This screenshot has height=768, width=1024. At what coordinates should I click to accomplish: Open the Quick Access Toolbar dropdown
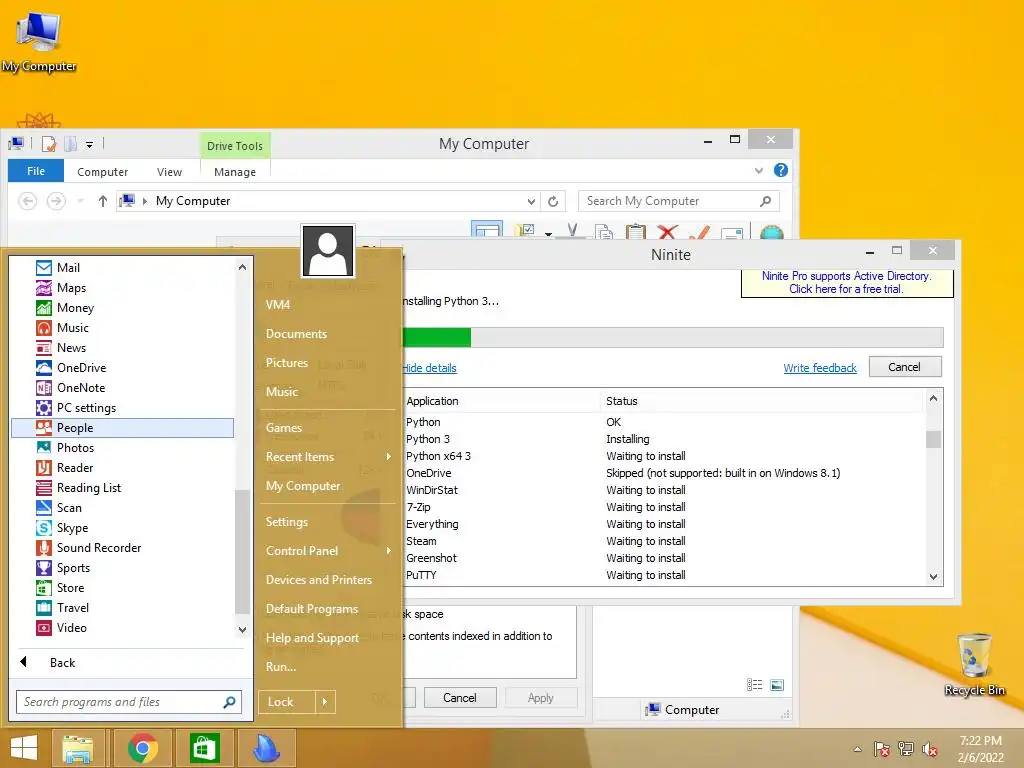[89, 145]
